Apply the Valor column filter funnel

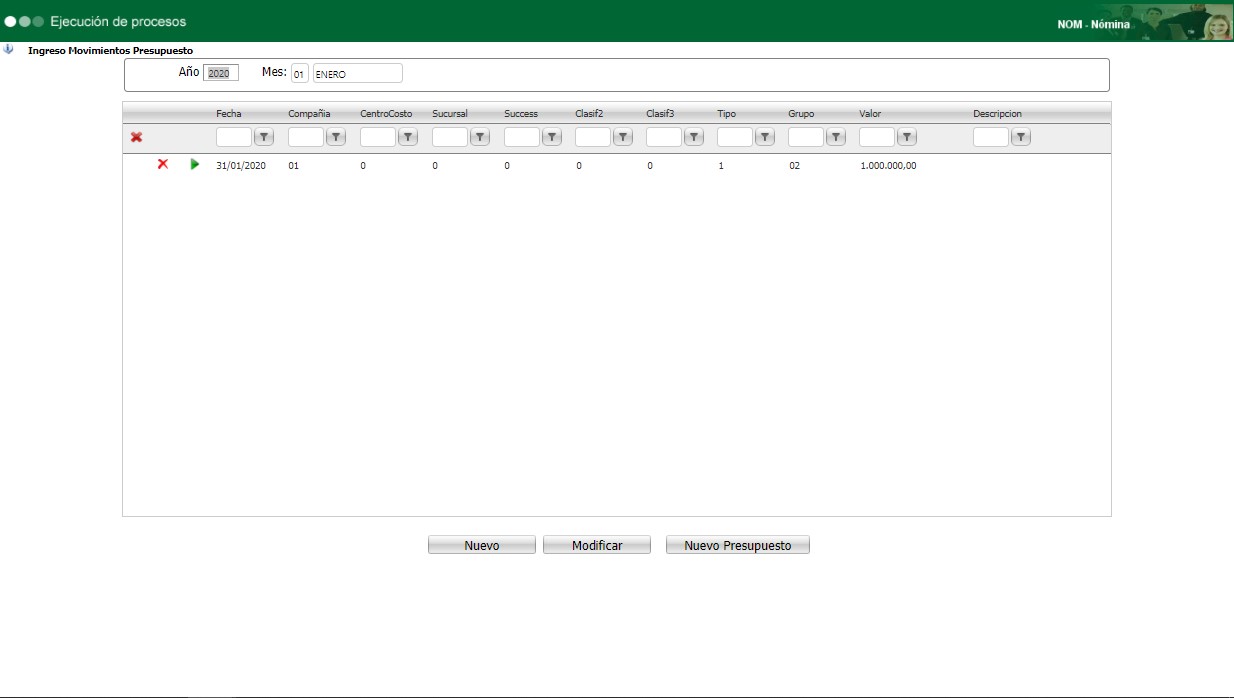click(x=907, y=137)
